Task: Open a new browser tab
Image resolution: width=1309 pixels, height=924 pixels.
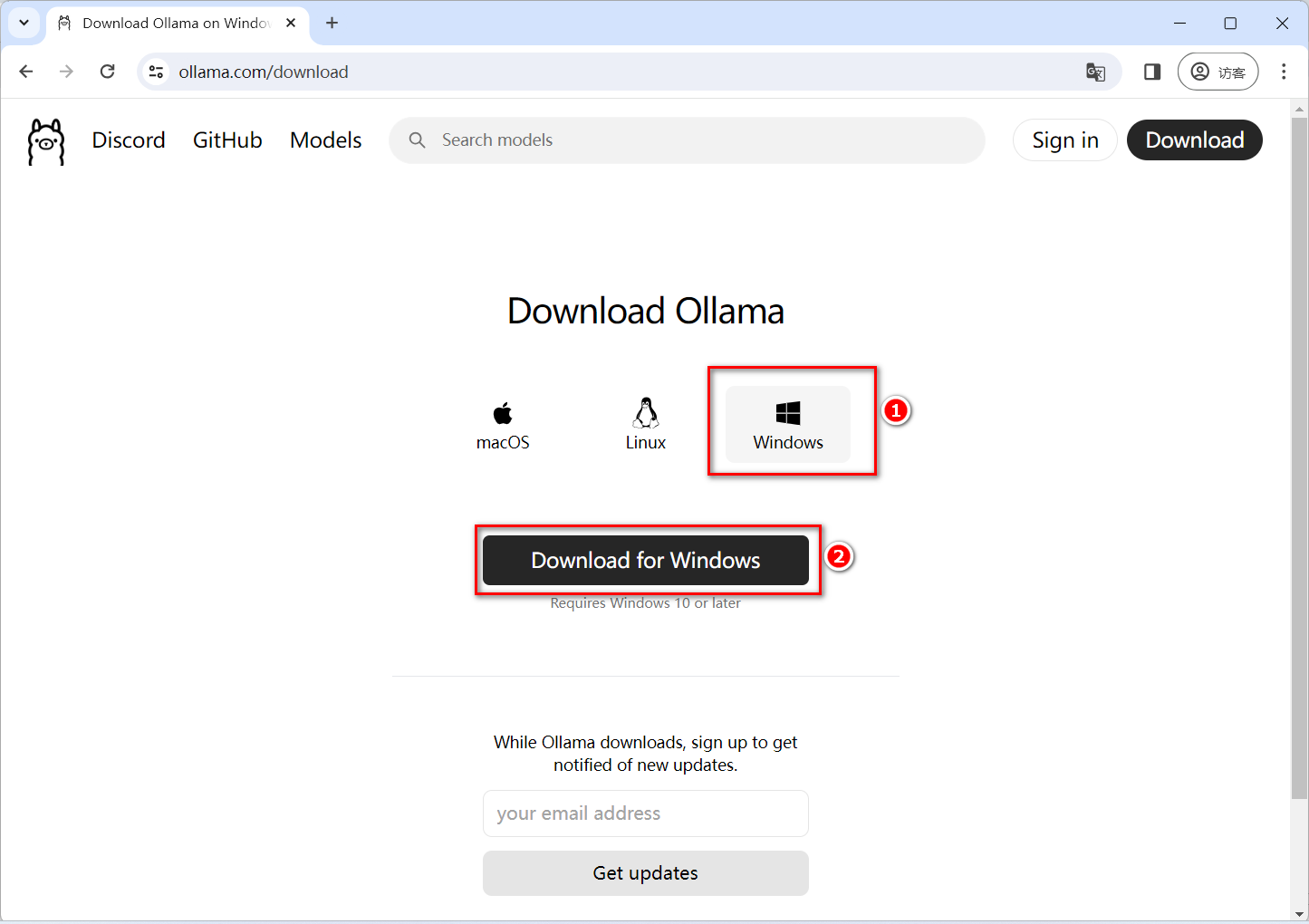Action: 332,23
